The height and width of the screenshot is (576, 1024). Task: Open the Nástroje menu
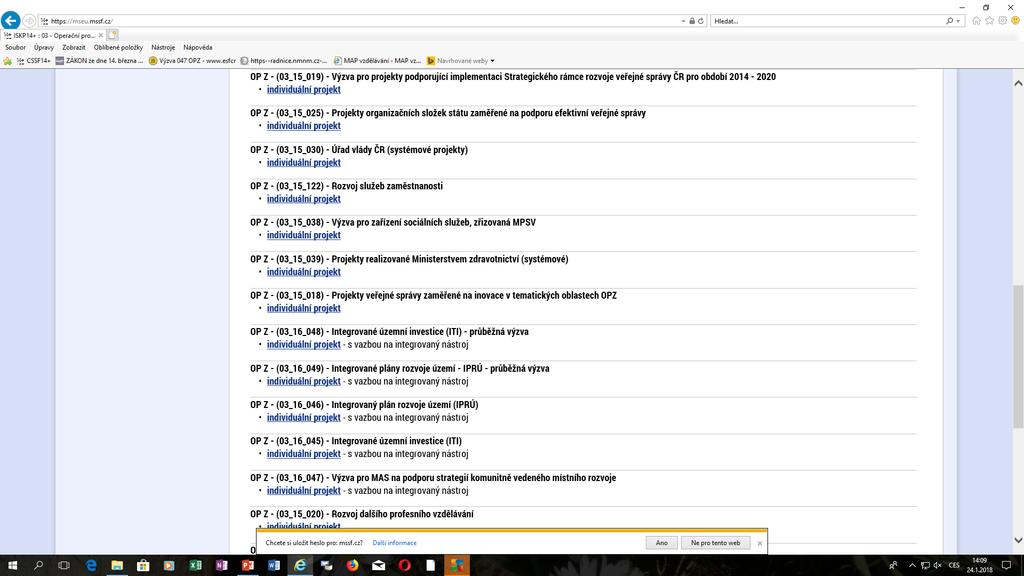pyautogui.click(x=163, y=48)
